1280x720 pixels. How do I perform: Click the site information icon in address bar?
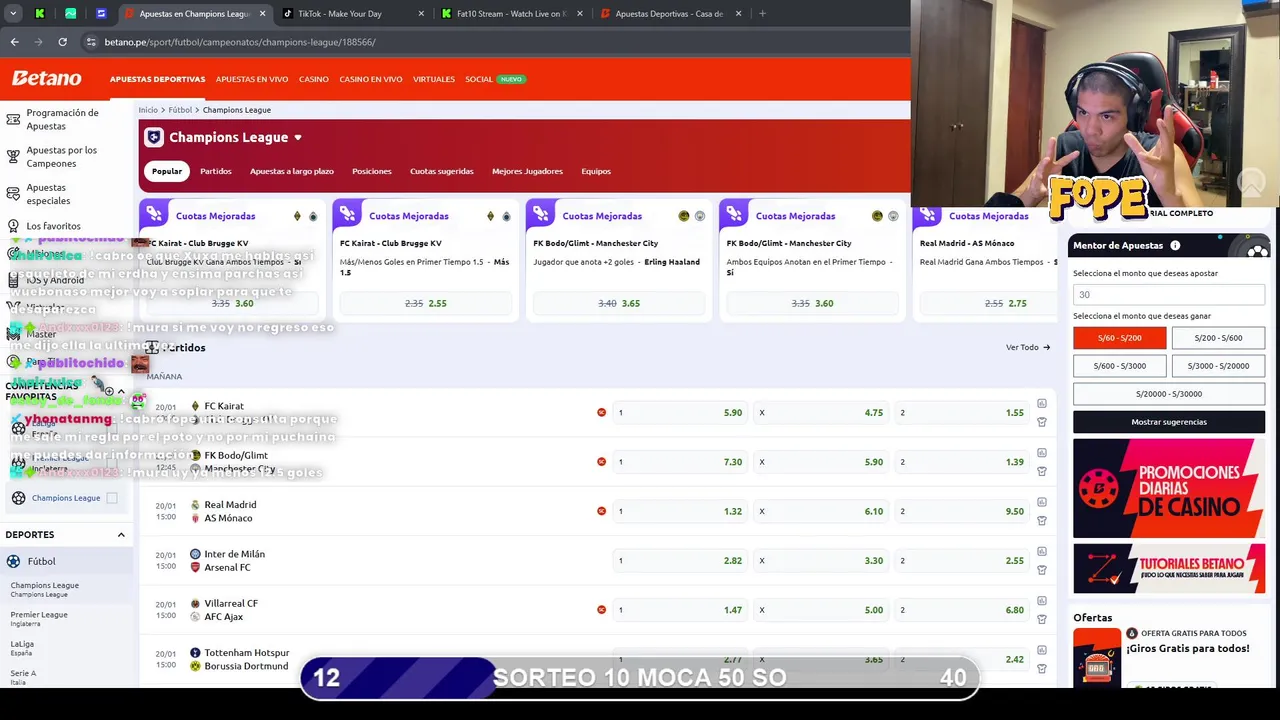(91, 42)
